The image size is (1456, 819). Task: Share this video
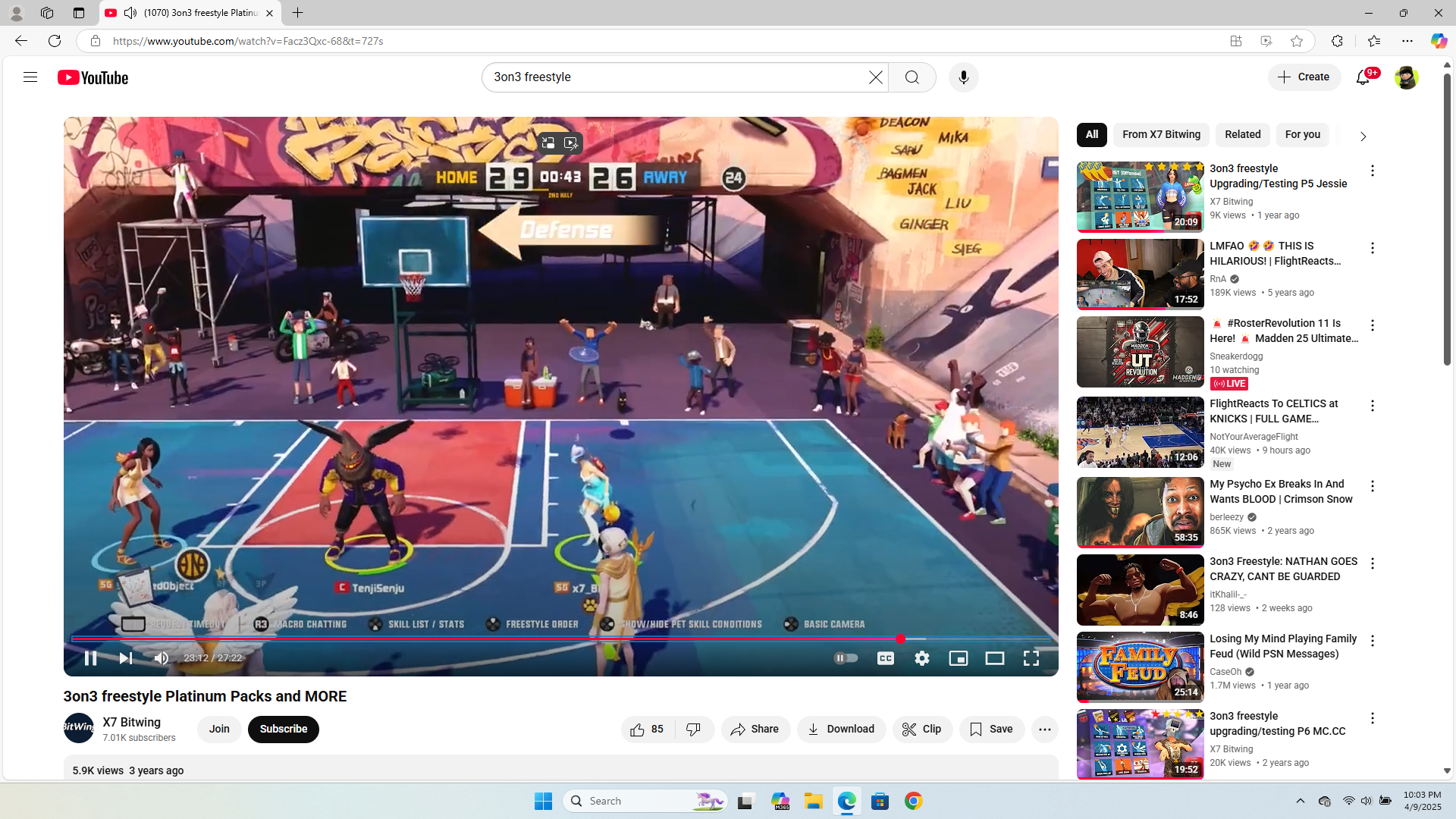pos(755,730)
